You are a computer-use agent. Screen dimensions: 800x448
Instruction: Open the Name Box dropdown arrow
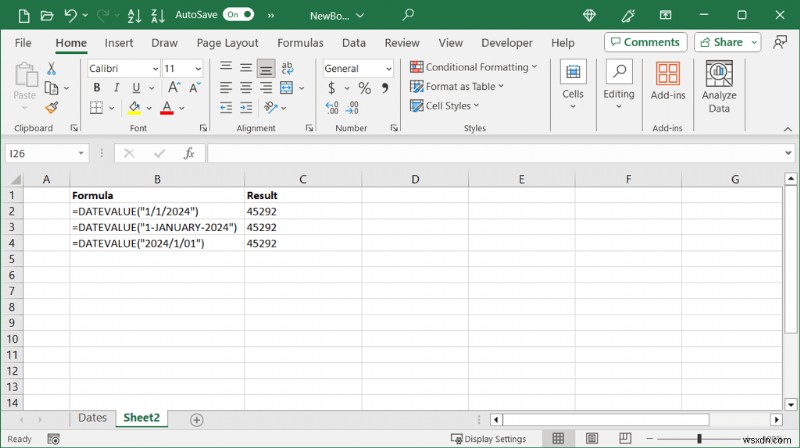81,153
